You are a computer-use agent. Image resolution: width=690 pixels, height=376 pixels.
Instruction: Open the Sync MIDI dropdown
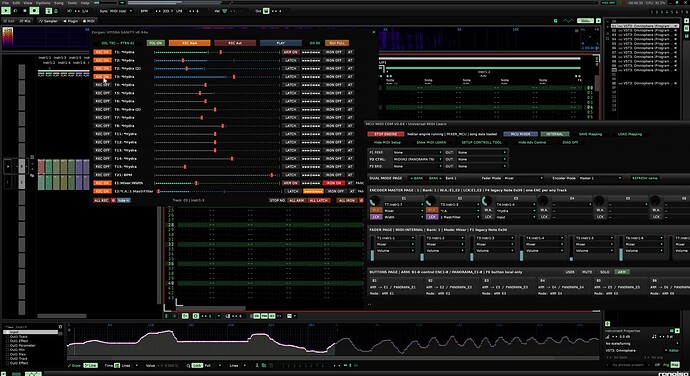pos(116,11)
